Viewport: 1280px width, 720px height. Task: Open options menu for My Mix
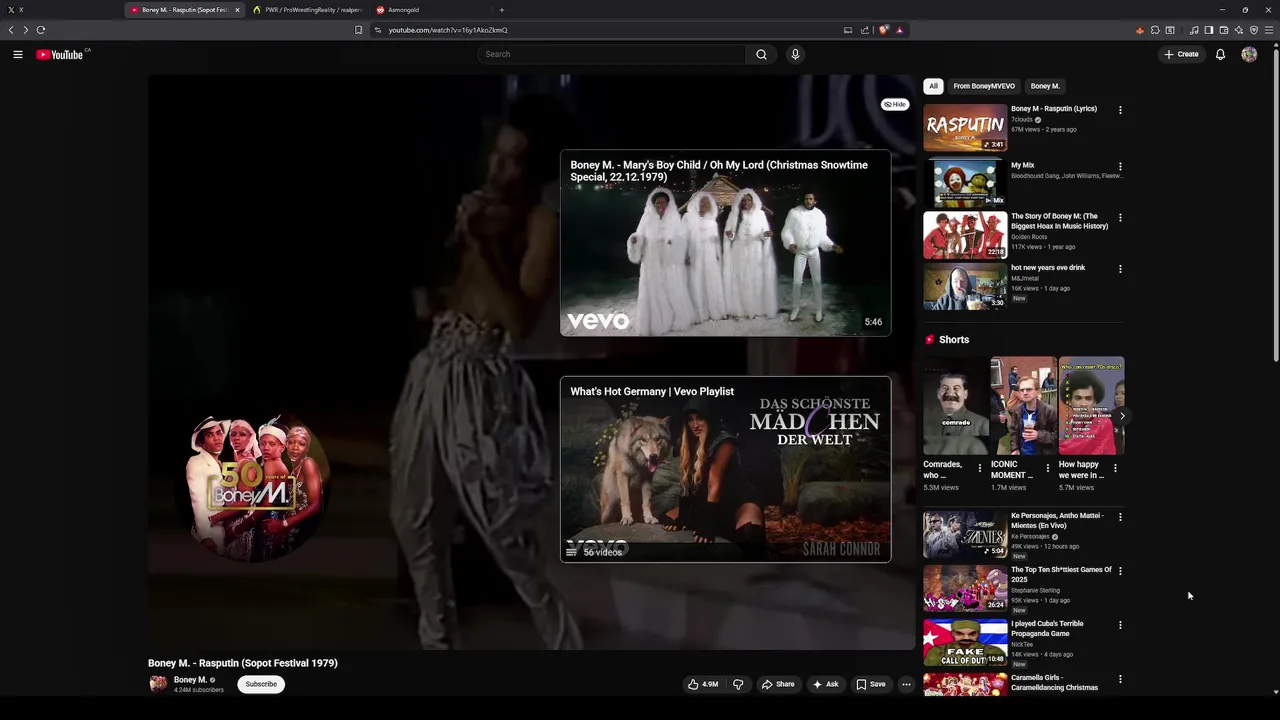coord(1120,167)
